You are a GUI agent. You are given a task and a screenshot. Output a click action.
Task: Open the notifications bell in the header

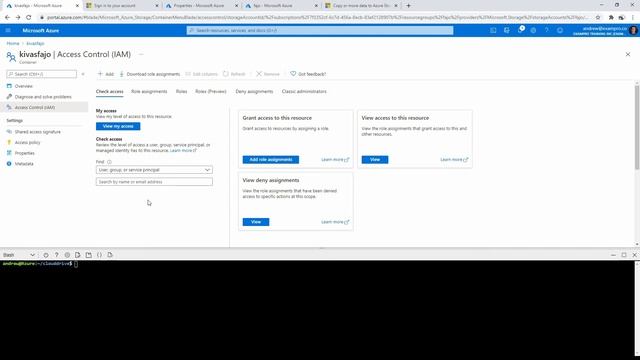[520, 31]
